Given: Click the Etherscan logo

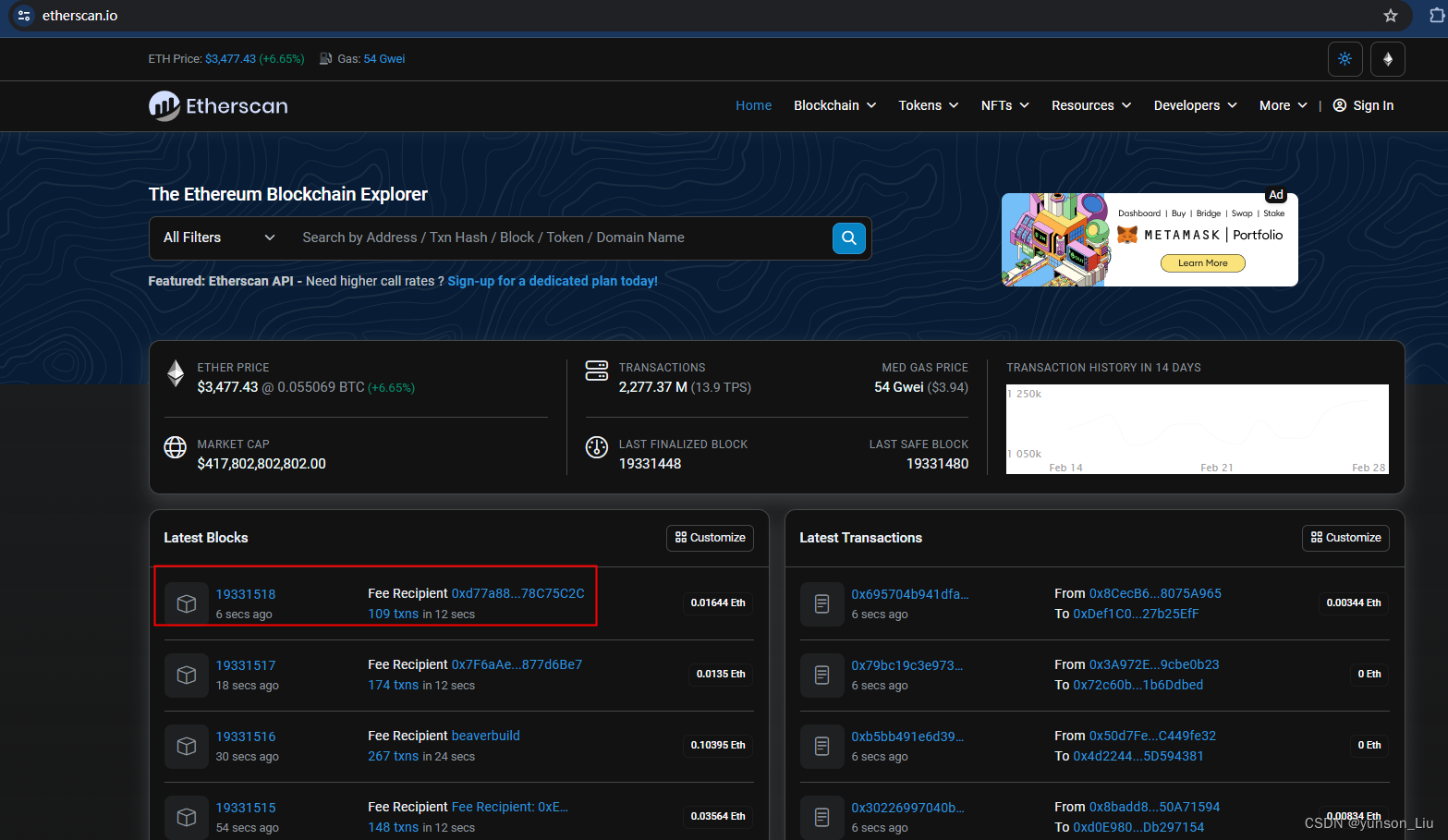Looking at the screenshot, I should point(218,106).
